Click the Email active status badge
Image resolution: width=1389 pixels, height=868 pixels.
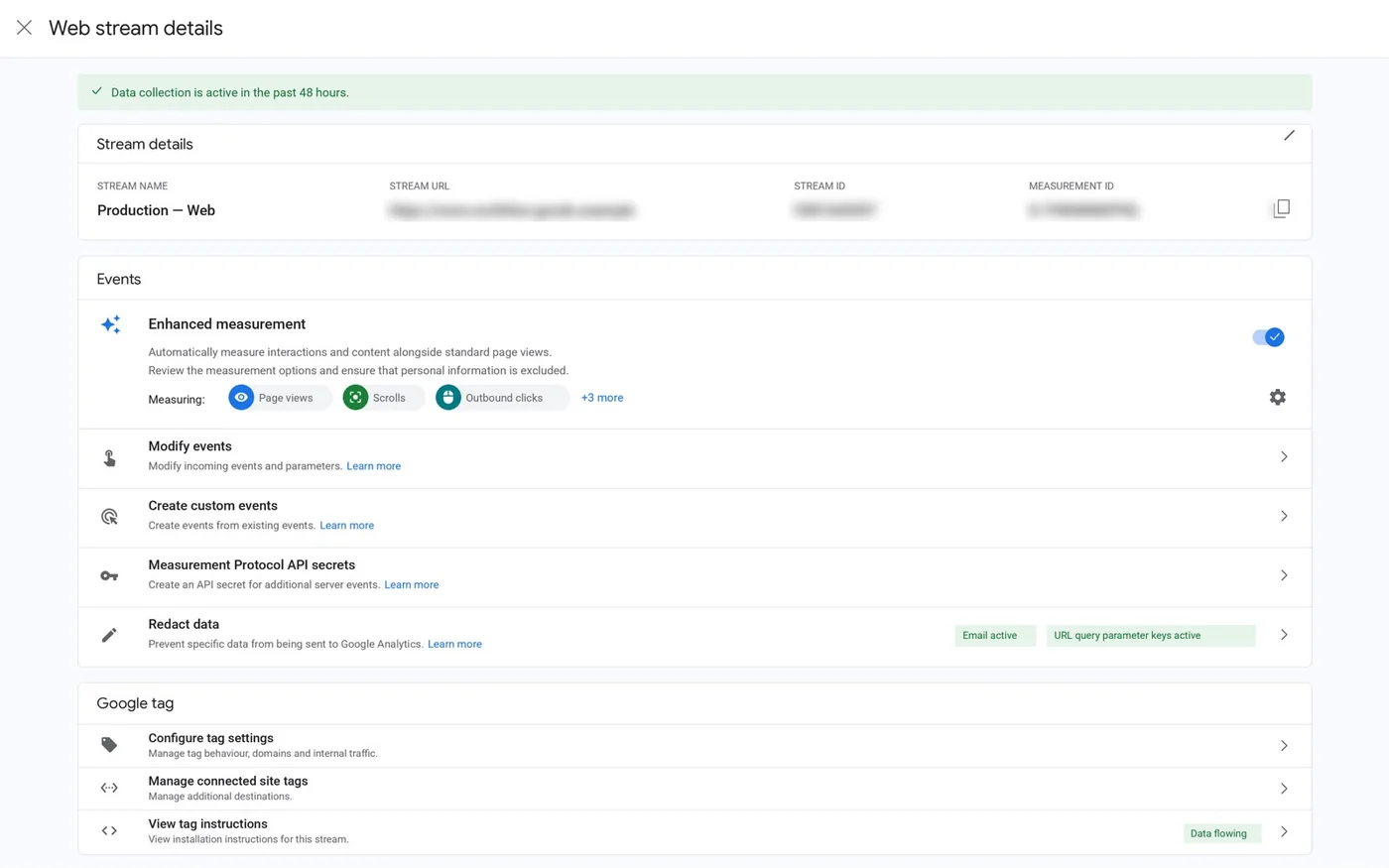coord(995,636)
